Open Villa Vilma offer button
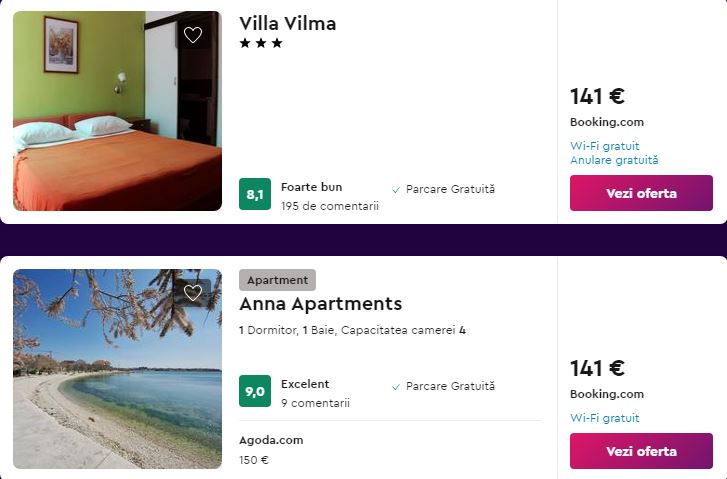The image size is (727, 479). (641, 193)
